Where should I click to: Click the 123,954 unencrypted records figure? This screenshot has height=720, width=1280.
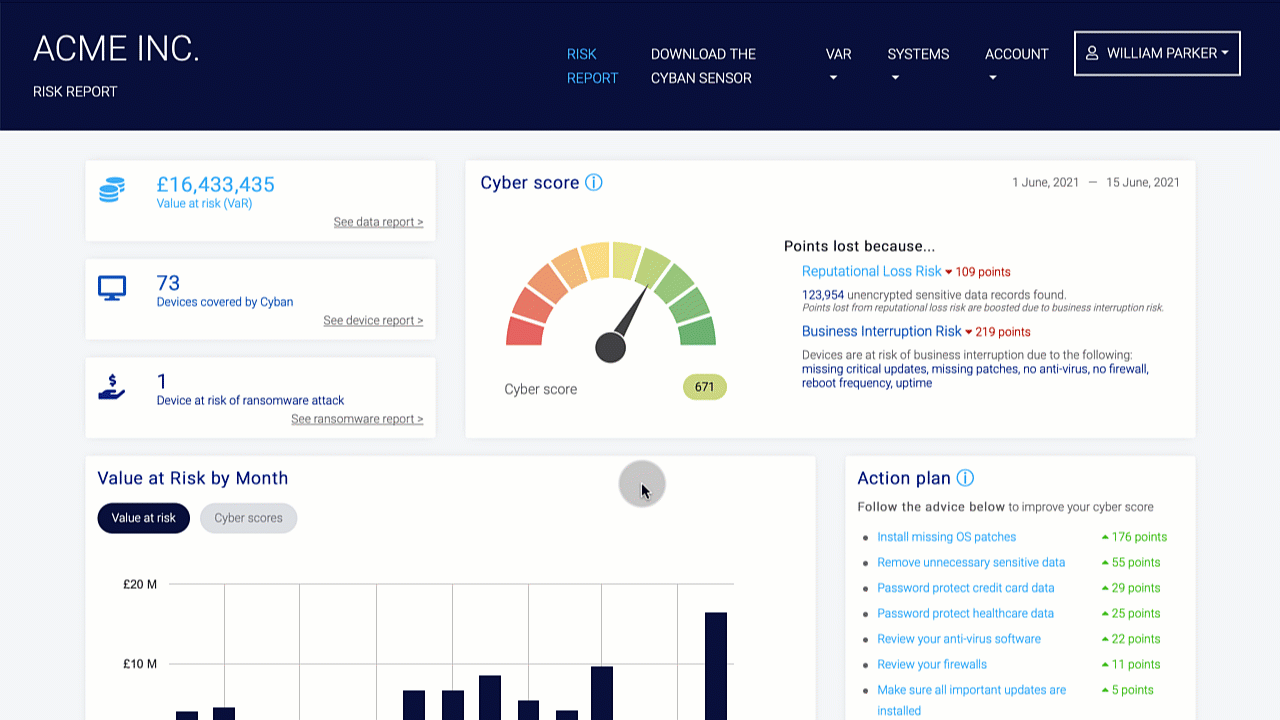click(823, 295)
